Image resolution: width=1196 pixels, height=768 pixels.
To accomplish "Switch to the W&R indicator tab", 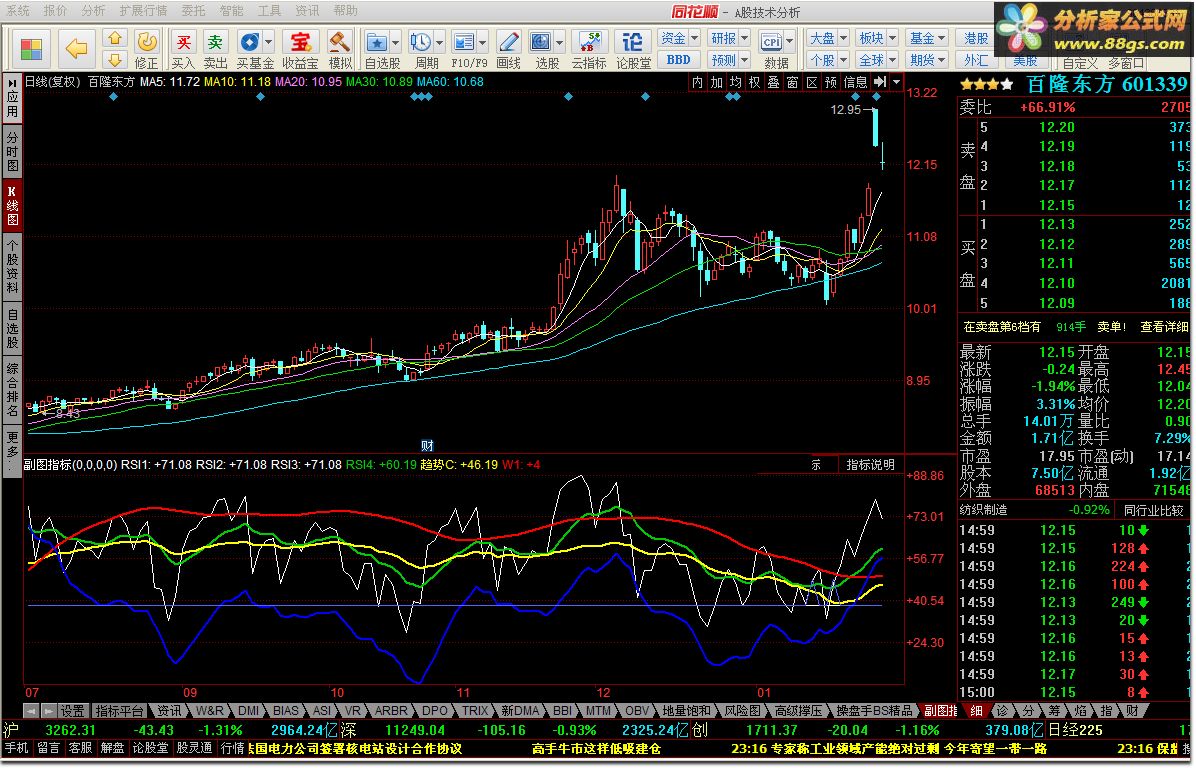I will click(x=210, y=711).
